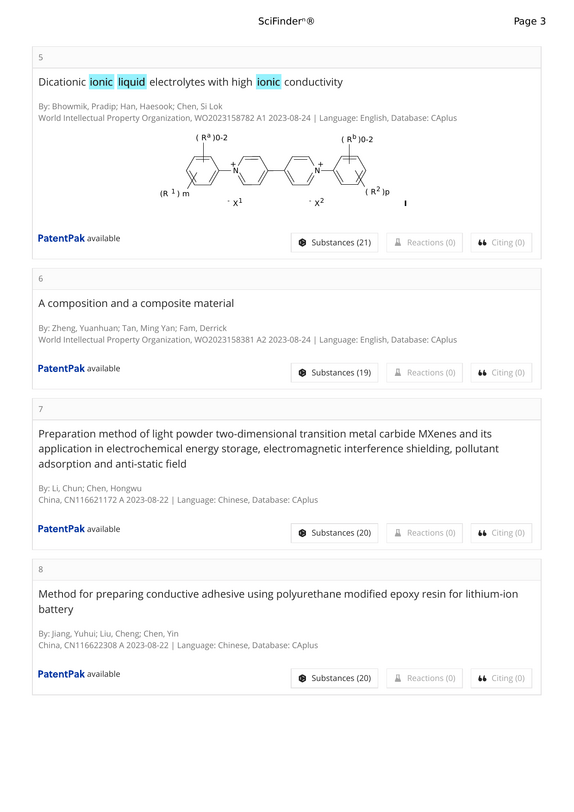Click PatentPak link under result 5
The width and height of the screenshot is (574, 812).
[x=61, y=238]
